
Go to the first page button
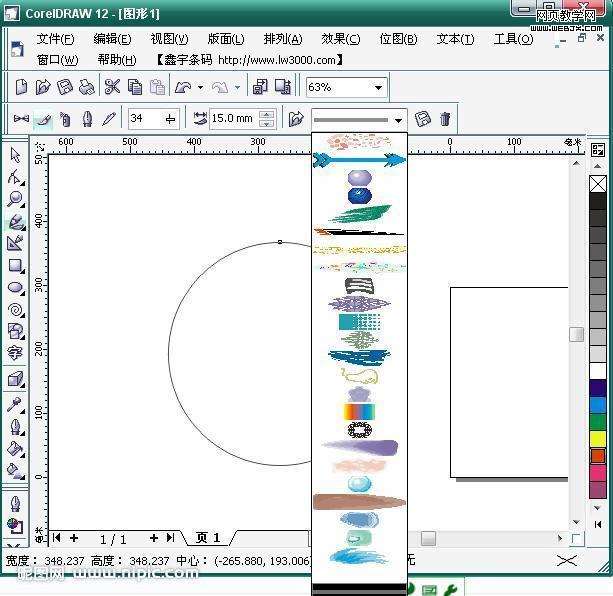(x=56, y=538)
